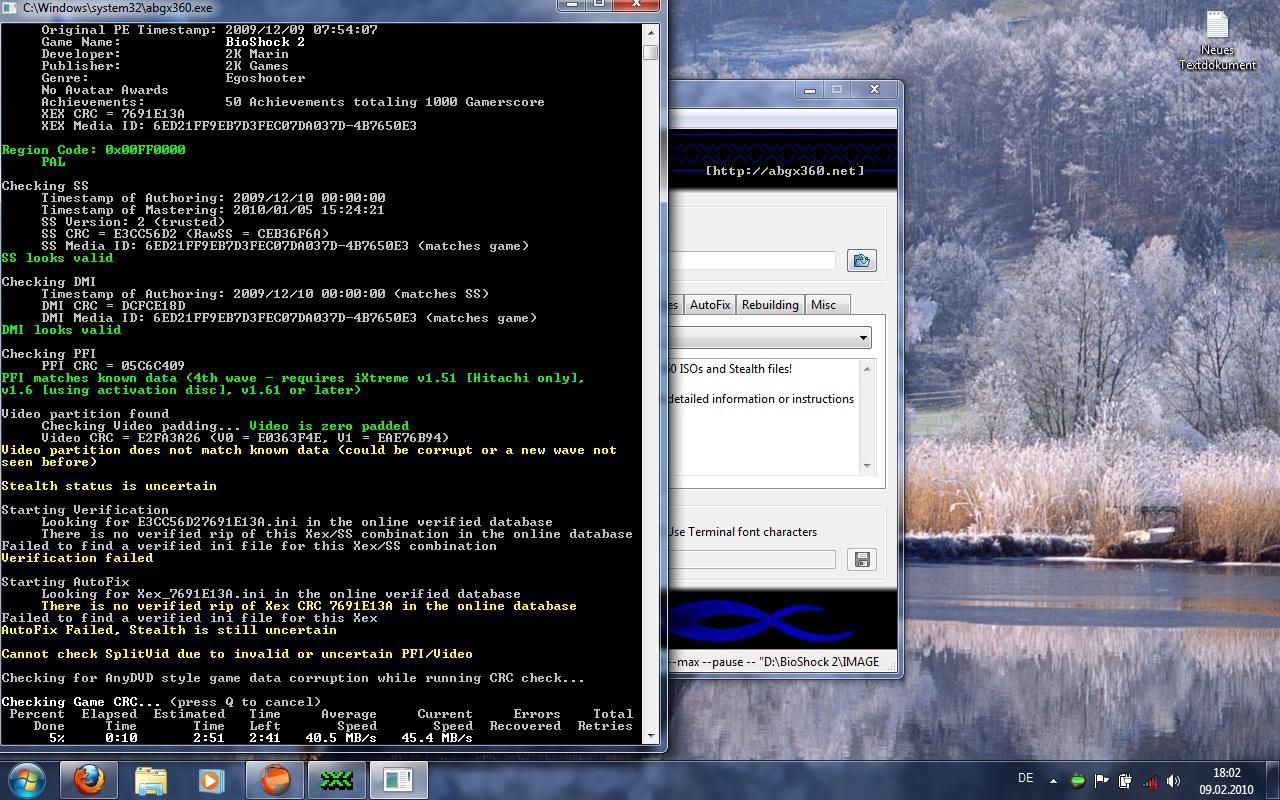The height and width of the screenshot is (800, 1280).
Task: Close the abgx360 GUI window
Action: [x=874, y=89]
